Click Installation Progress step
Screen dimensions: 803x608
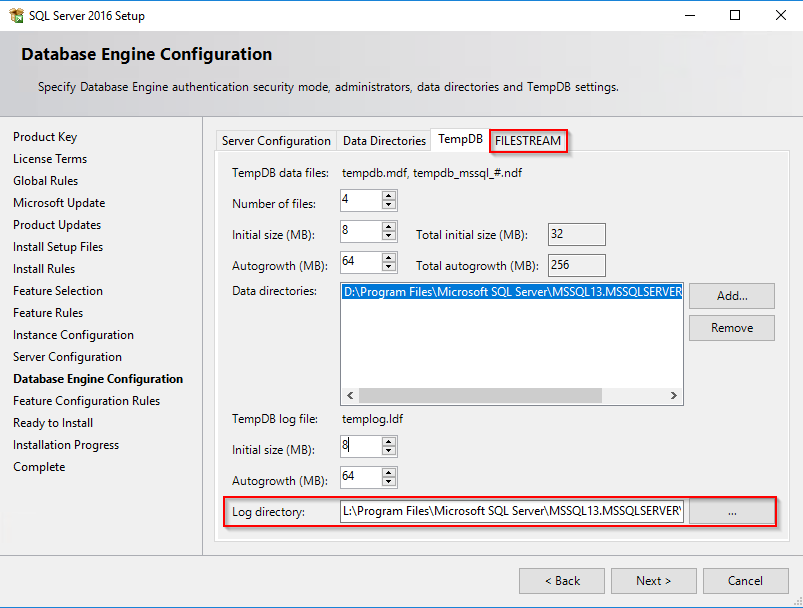66,445
